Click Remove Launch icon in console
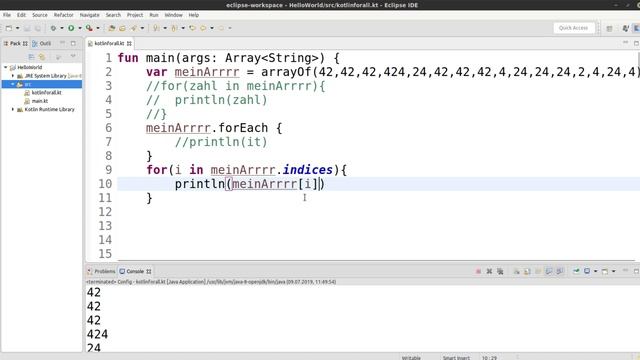The height and width of the screenshot is (360, 640). click(x=489, y=271)
